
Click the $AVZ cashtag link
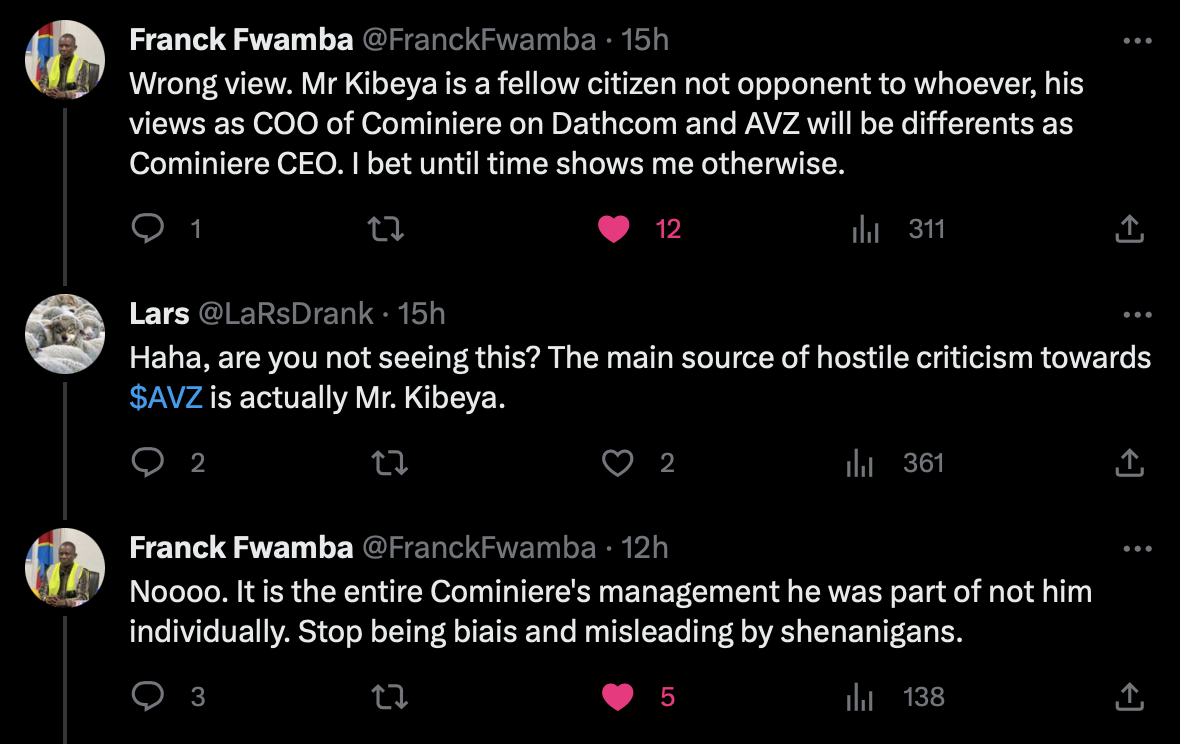(x=166, y=397)
